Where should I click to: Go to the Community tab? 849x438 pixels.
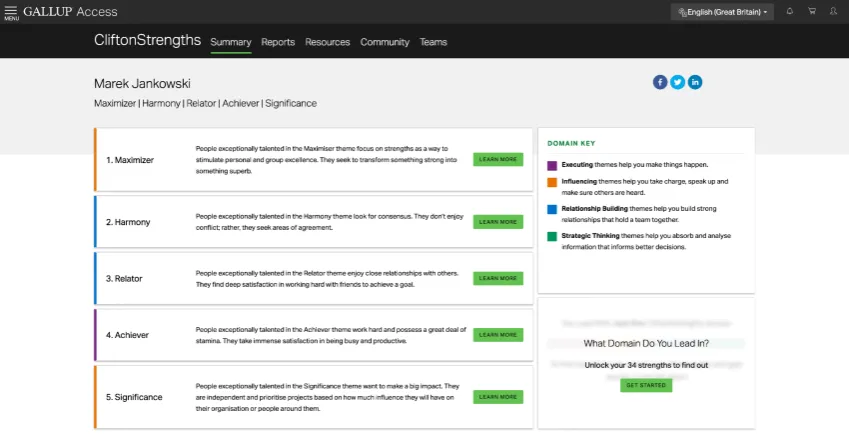[385, 42]
